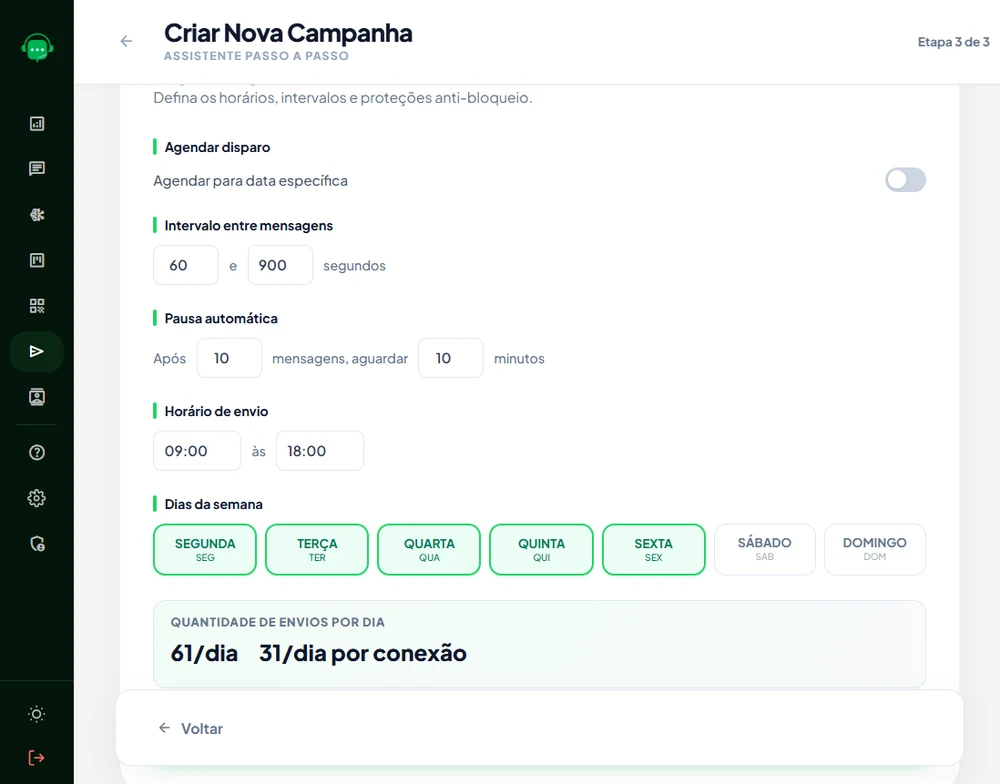Screen dimensions: 1000x784
Task: Click the maximum interval field showing 900
Action: [280, 265]
